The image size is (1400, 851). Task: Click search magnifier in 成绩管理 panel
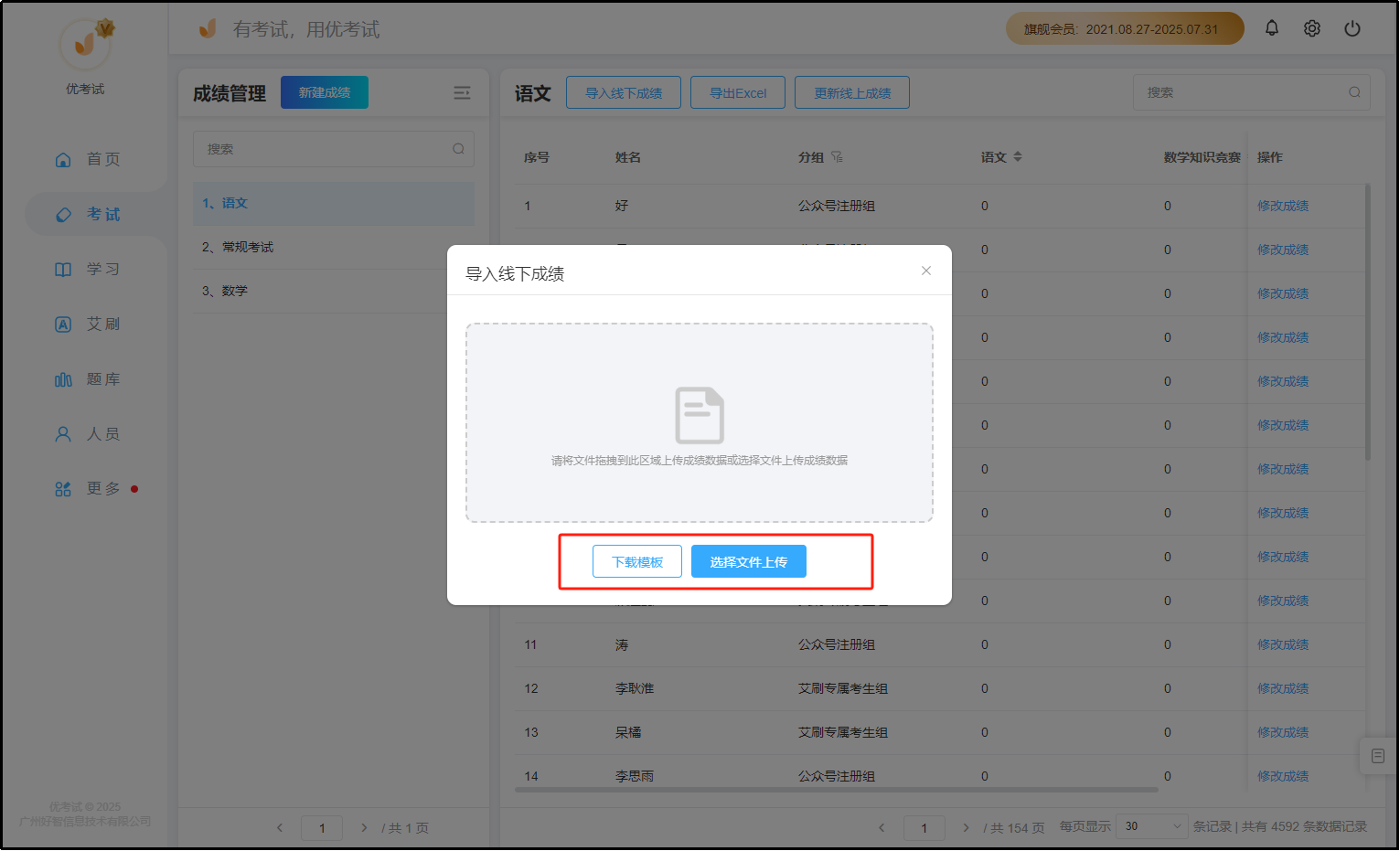(458, 149)
